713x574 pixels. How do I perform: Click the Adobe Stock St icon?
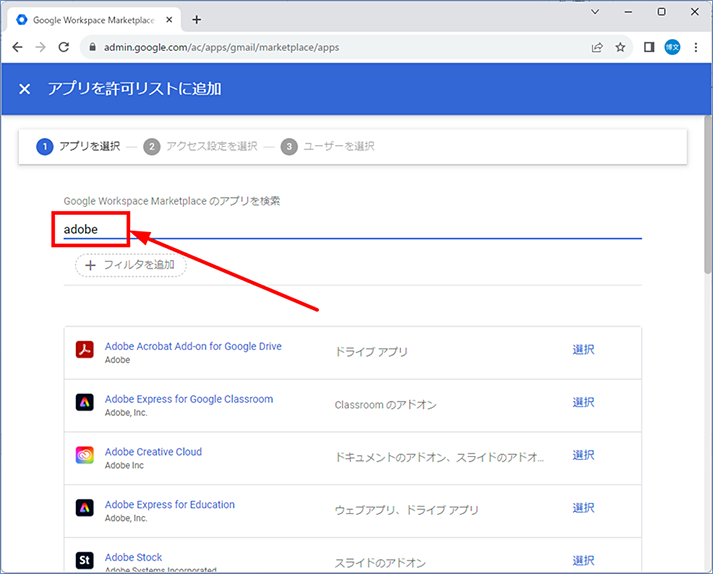click(x=85, y=560)
